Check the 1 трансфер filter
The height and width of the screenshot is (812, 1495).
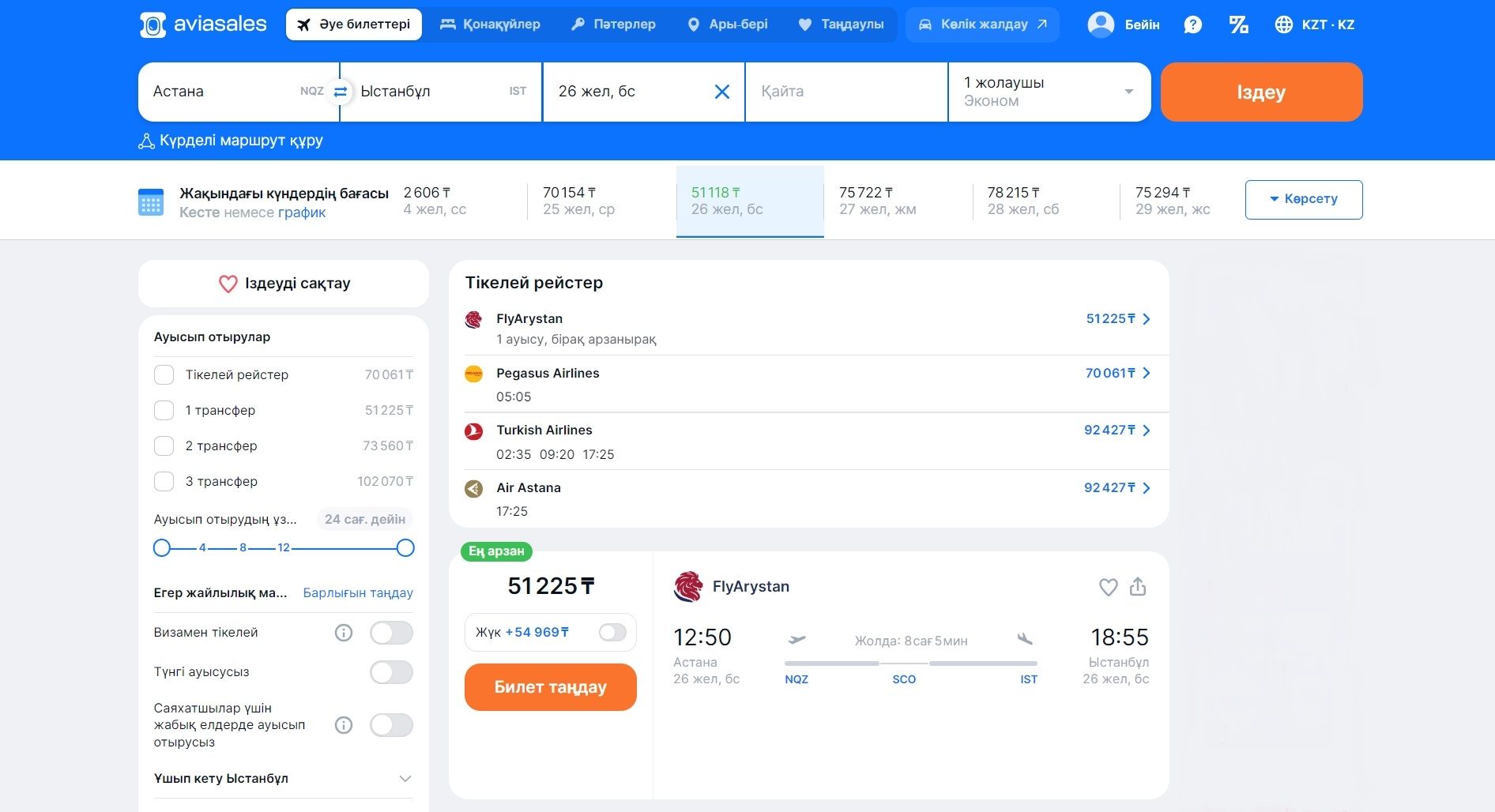[164, 410]
